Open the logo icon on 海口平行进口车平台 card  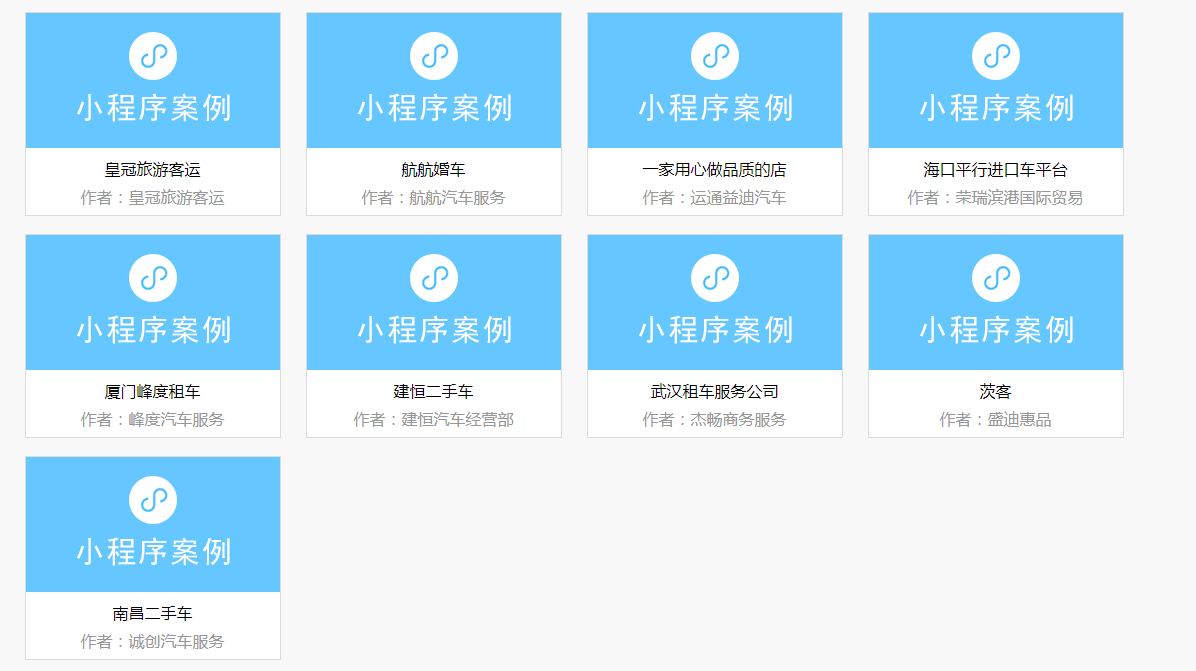click(x=996, y=56)
